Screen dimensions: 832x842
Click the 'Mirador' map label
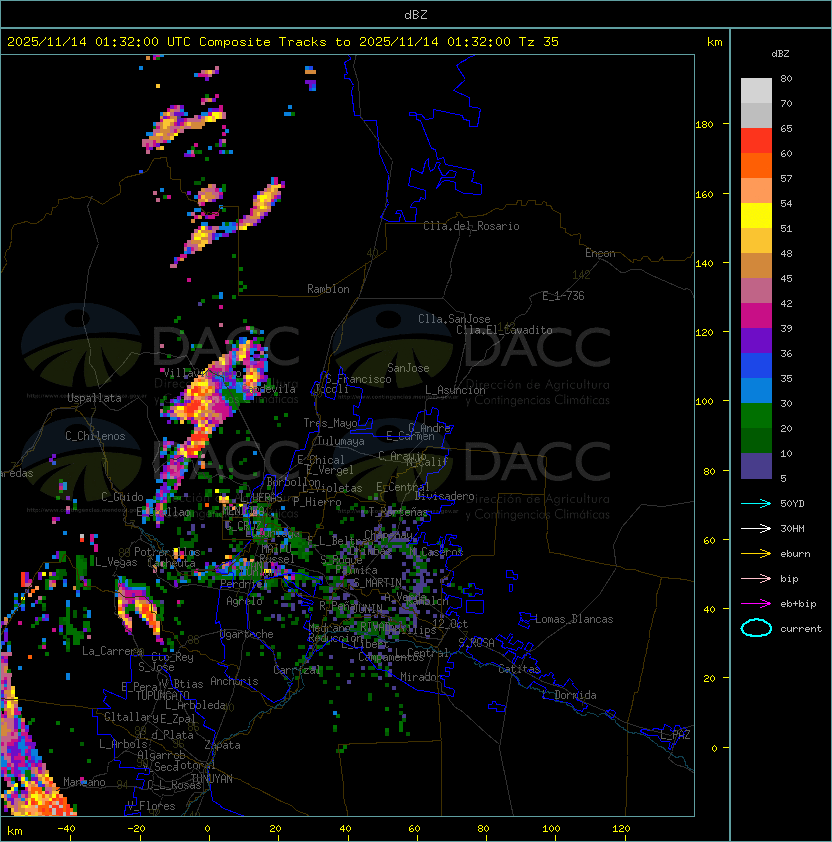point(422,677)
